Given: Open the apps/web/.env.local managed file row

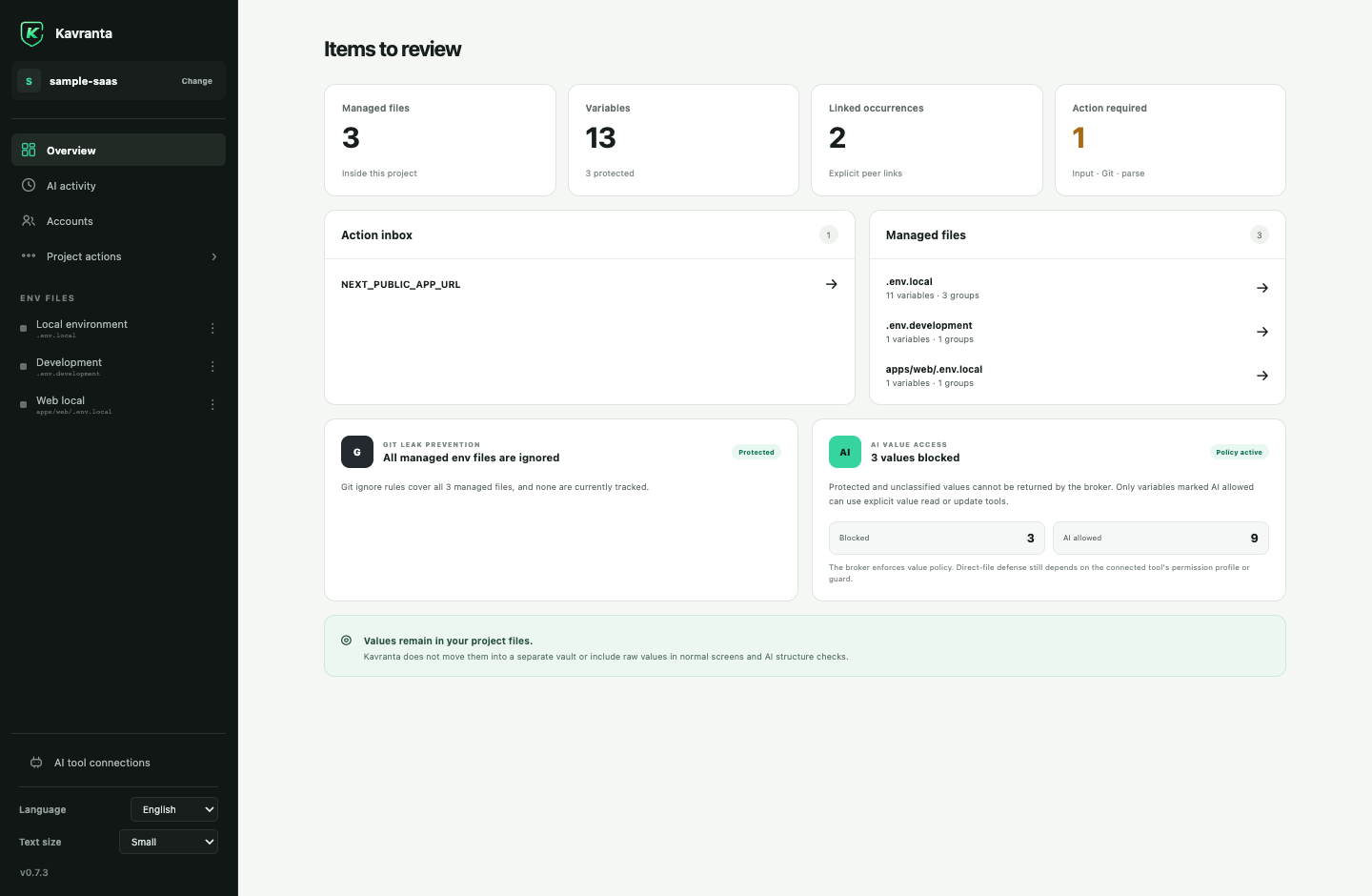Looking at the screenshot, I should point(1078,376).
